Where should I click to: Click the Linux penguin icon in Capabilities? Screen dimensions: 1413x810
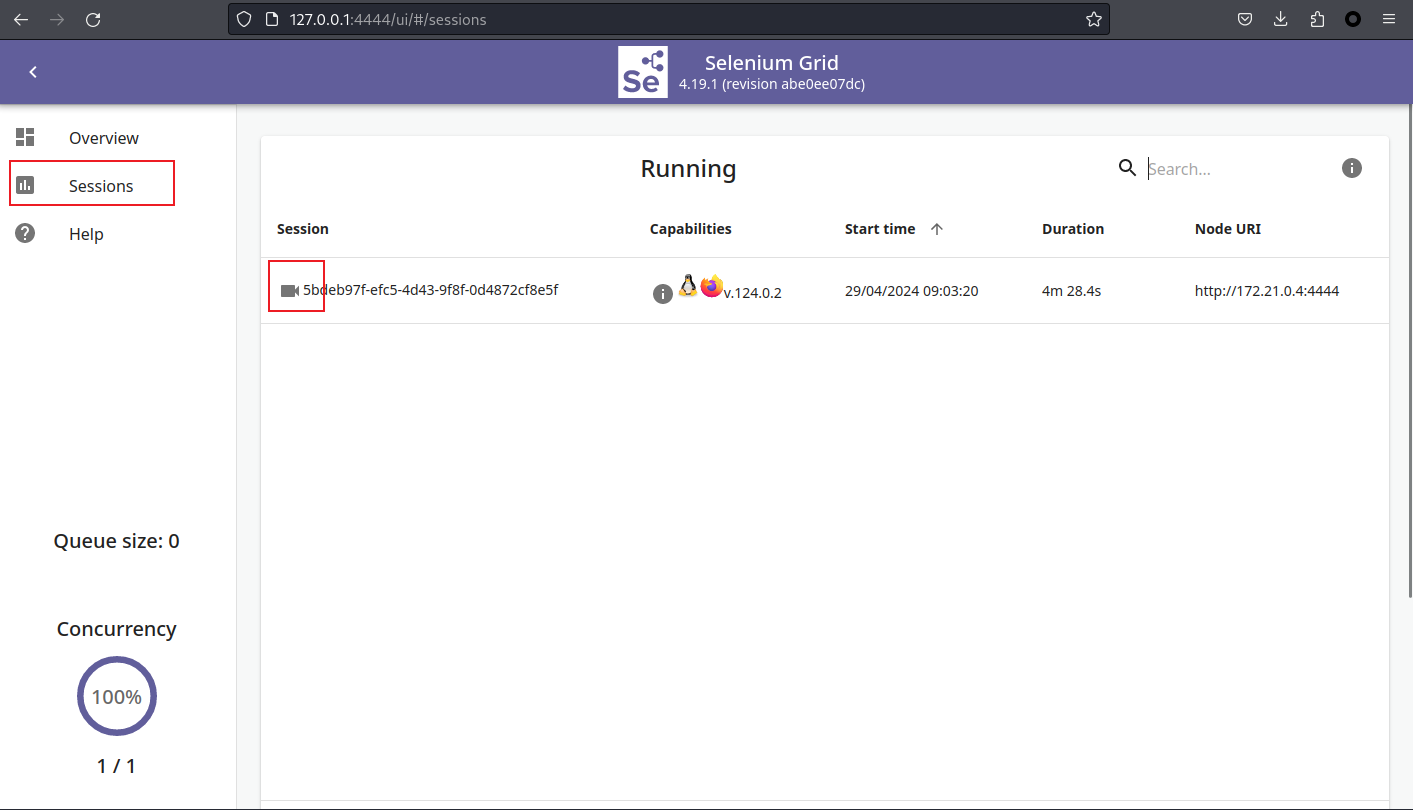point(688,286)
